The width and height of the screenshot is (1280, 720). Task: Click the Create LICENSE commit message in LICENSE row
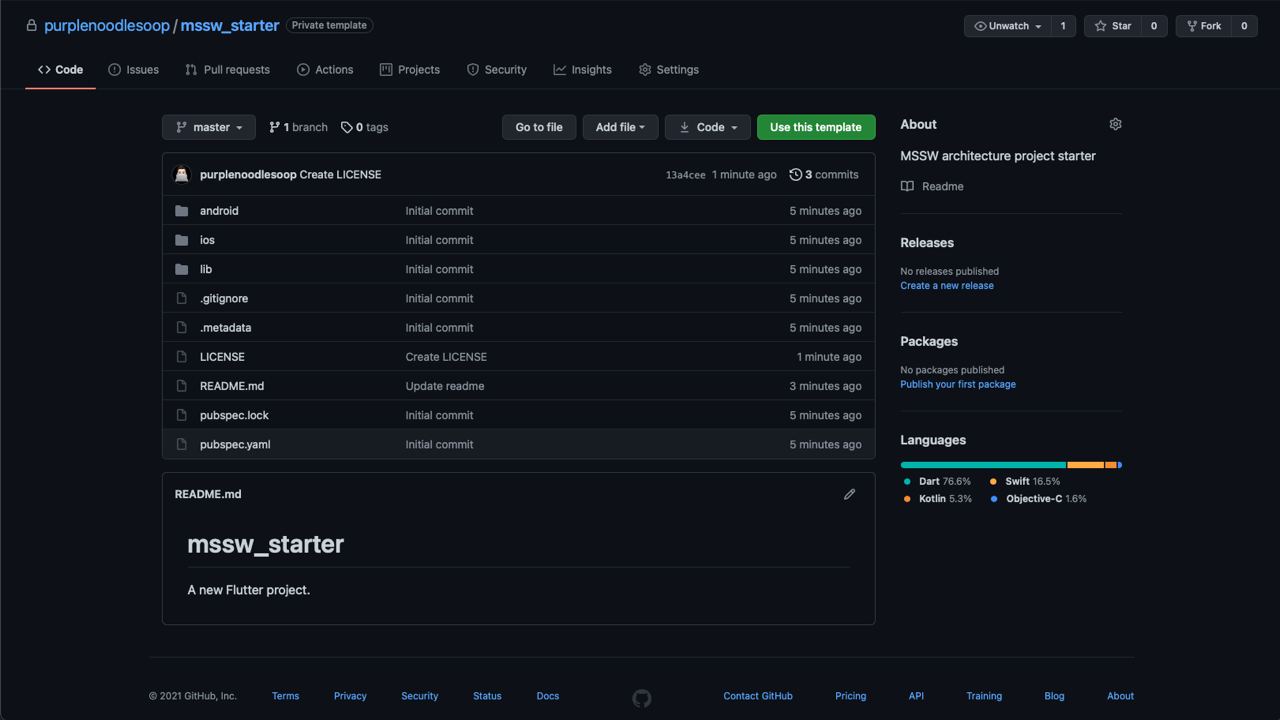[x=446, y=357]
